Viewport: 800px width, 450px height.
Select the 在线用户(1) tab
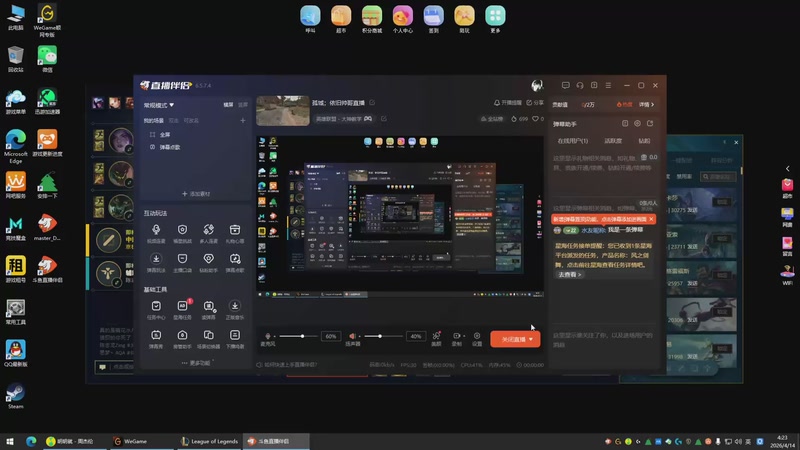572,141
